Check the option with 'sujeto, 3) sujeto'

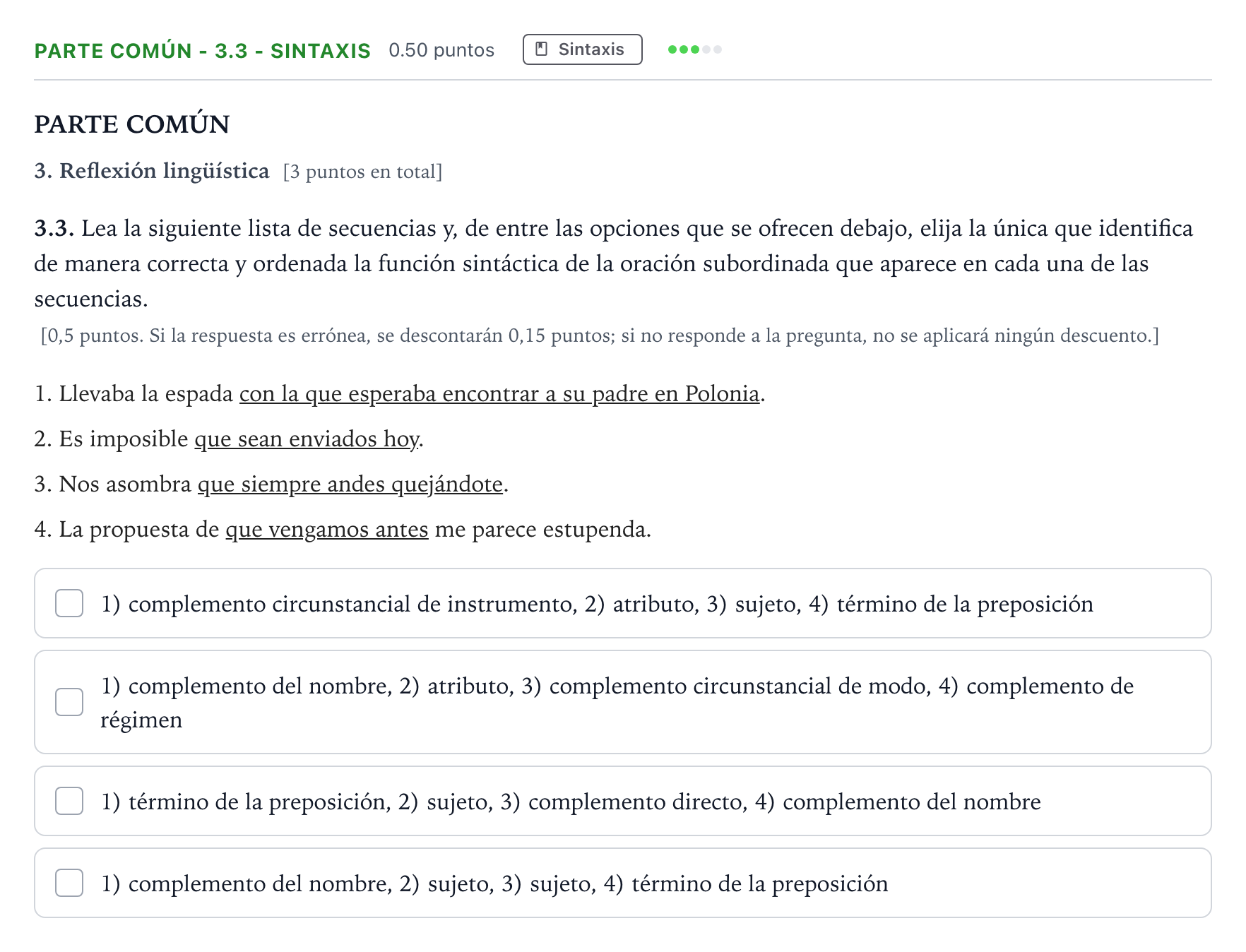pyautogui.click(x=69, y=883)
